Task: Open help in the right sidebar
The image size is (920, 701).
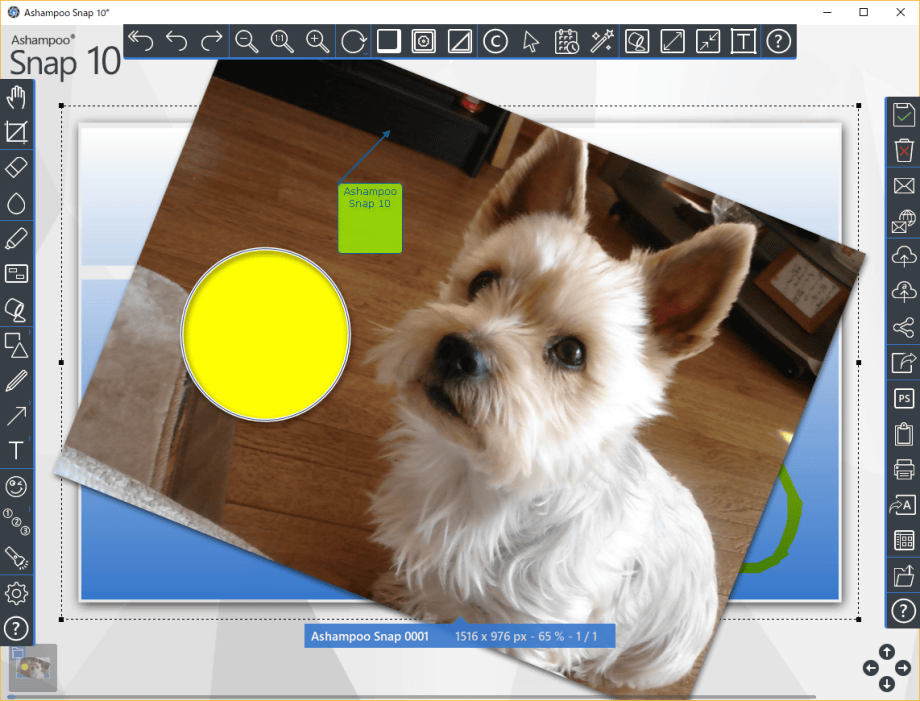Action: coord(904,611)
